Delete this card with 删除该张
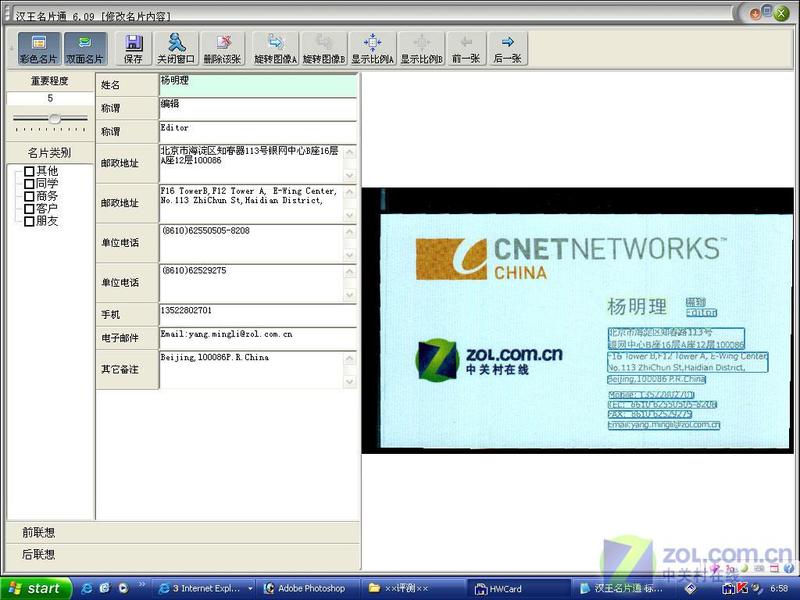 click(x=222, y=48)
